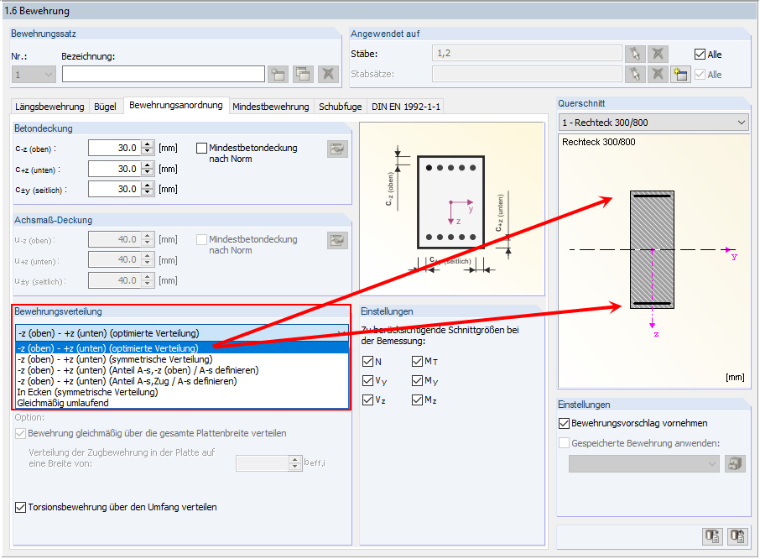Select In Ecken (symmetrische Verteilung) option
This screenshot has width=760, height=559.
coord(182,392)
